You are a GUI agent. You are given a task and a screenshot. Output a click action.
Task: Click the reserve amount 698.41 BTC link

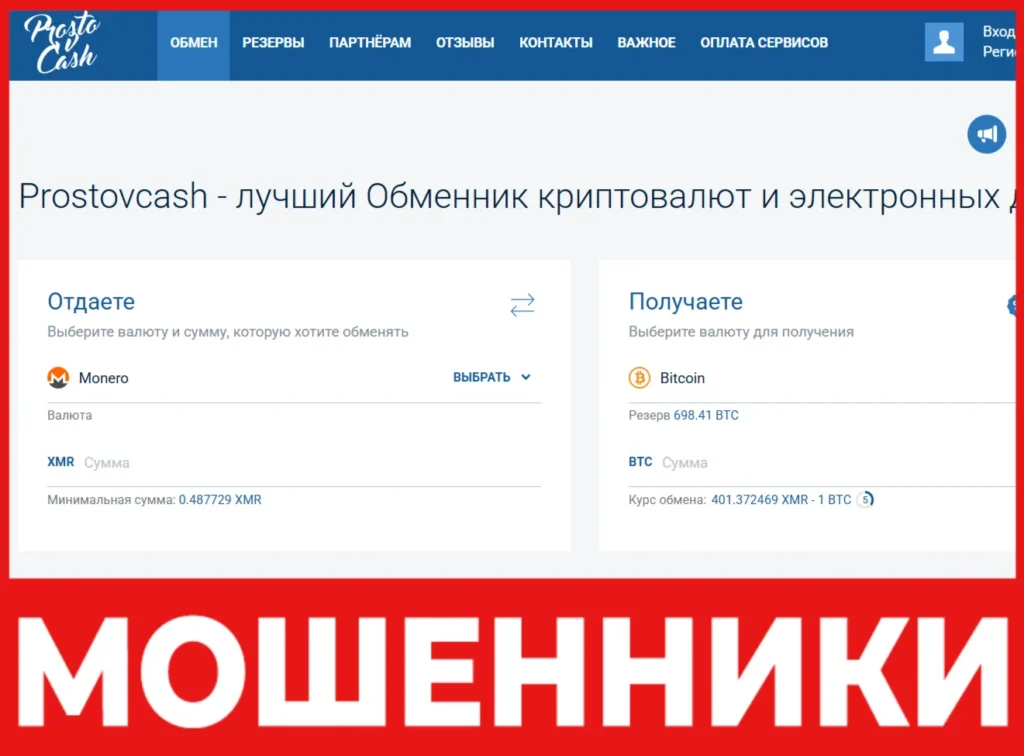(705, 414)
